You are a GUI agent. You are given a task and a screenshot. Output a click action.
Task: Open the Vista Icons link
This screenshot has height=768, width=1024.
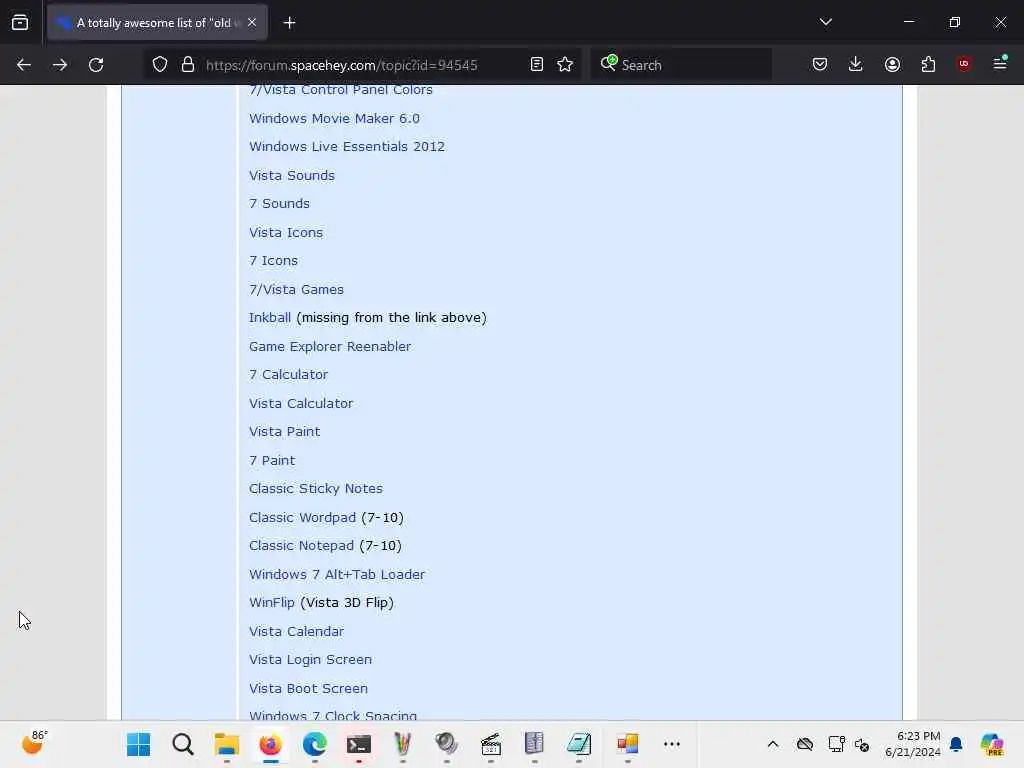click(285, 232)
